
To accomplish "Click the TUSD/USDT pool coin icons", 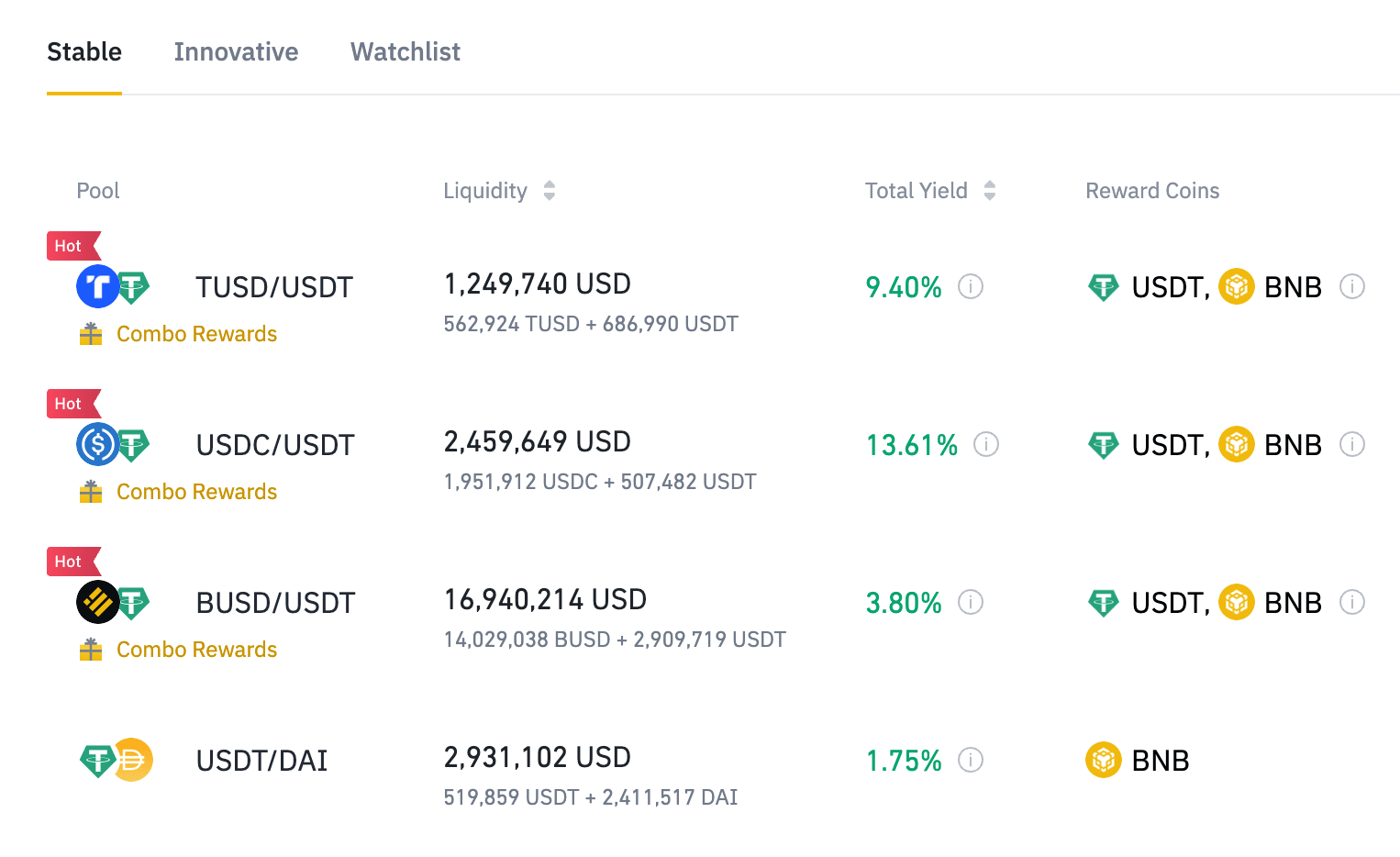I will pyautogui.click(x=113, y=286).
